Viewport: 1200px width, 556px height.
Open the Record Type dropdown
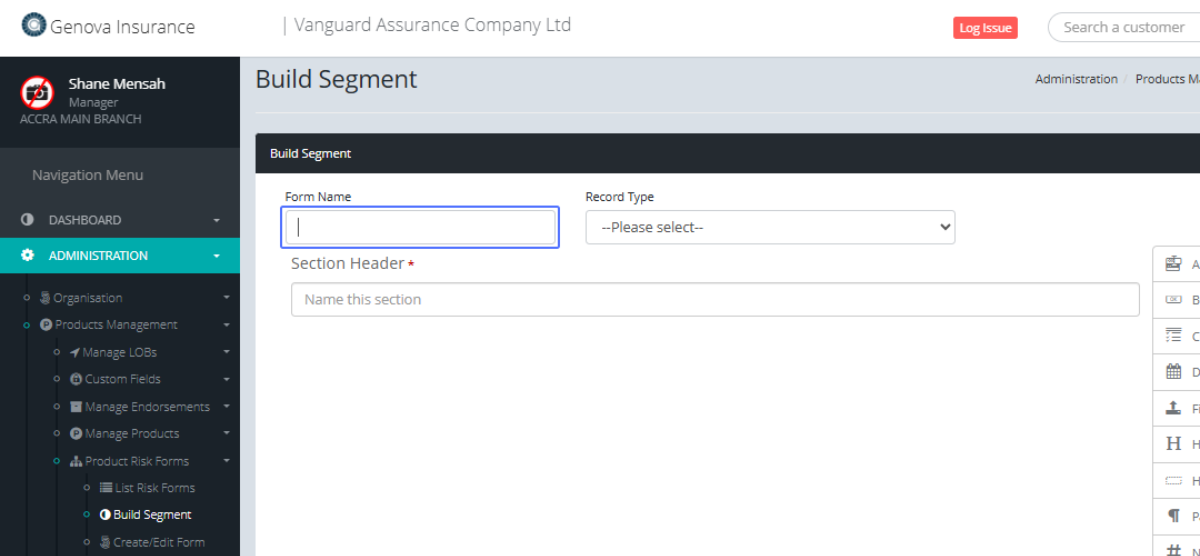click(770, 227)
